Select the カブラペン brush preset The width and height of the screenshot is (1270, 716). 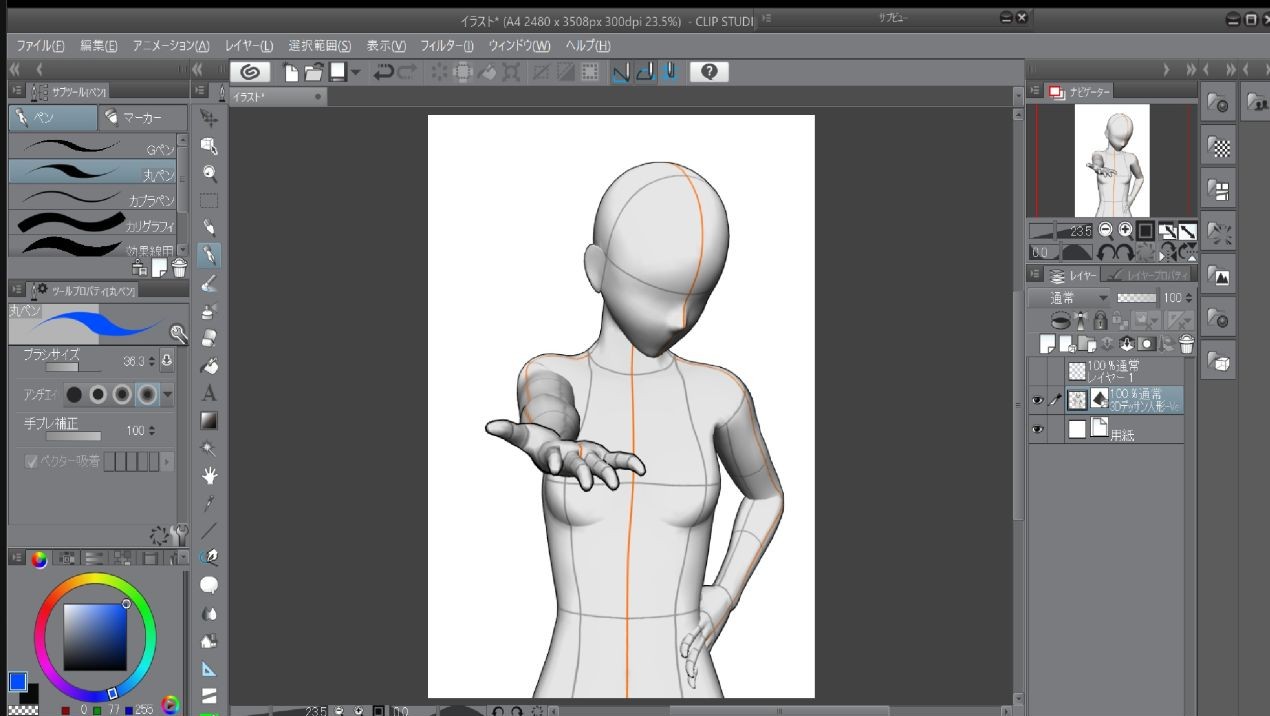[x=92, y=199]
